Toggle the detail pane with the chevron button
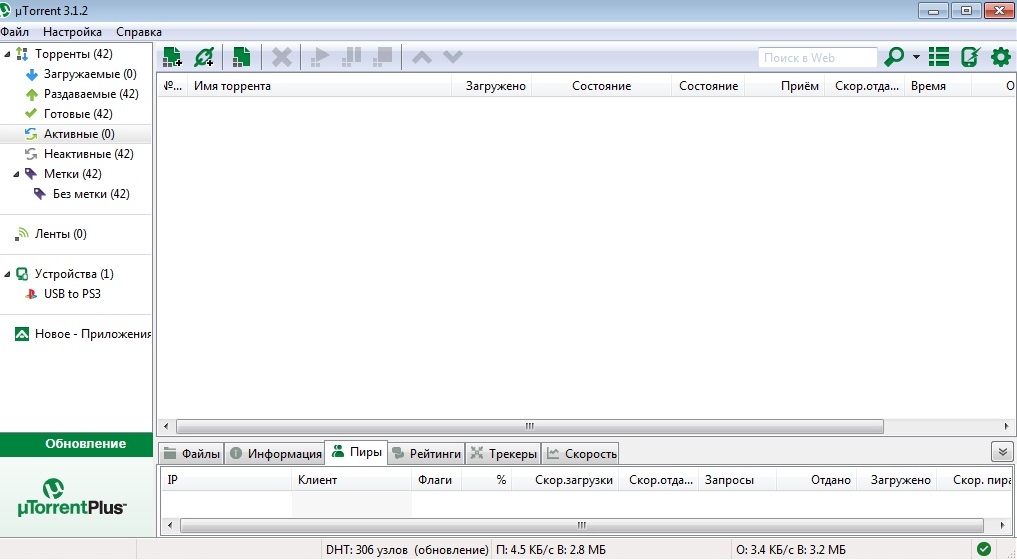1017x560 pixels. [x=1001, y=452]
